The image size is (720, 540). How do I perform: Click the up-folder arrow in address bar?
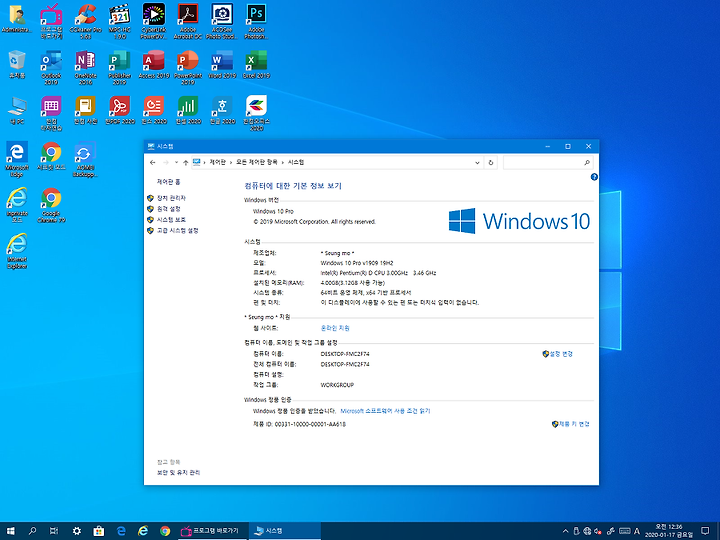[186, 163]
